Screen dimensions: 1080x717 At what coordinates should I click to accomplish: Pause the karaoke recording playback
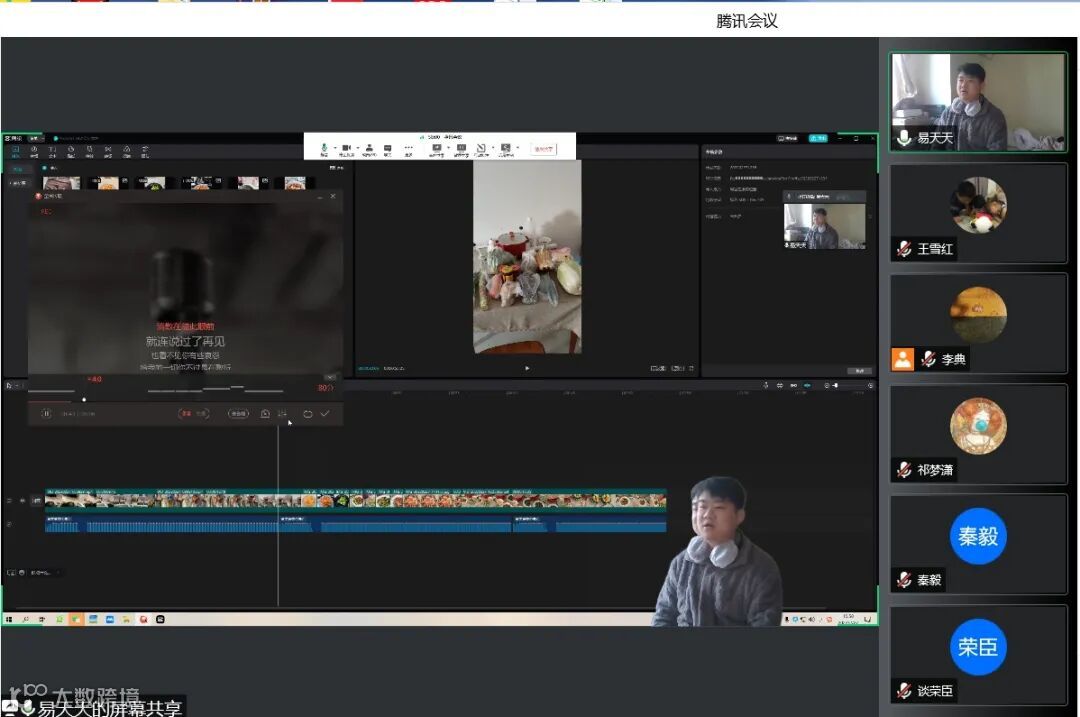(46, 414)
